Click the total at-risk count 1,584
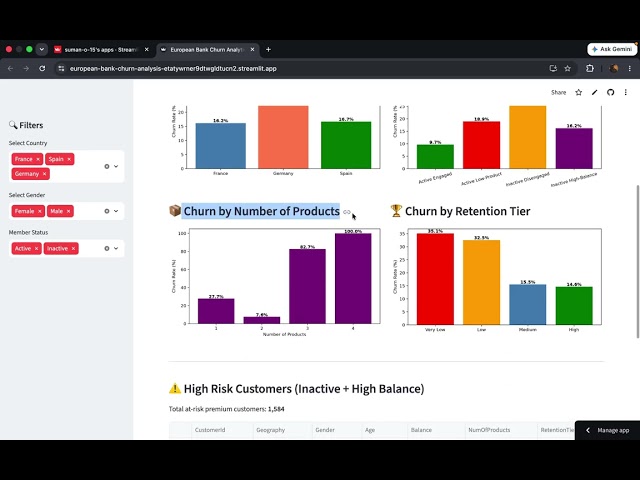The height and width of the screenshot is (480, 640). 276,409
